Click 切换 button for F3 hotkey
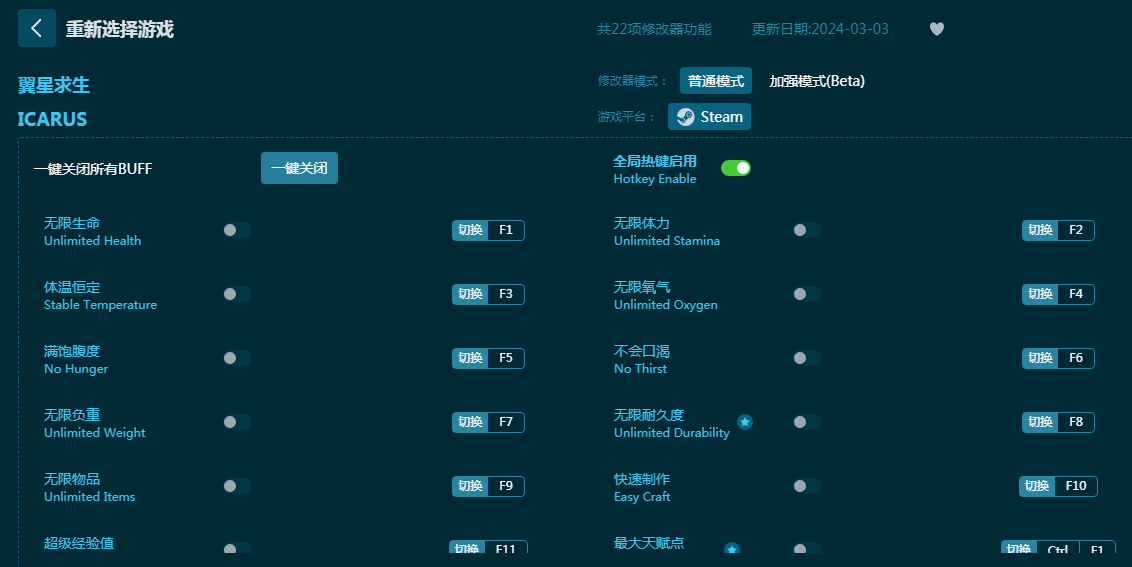 click(x=470, y=294)
